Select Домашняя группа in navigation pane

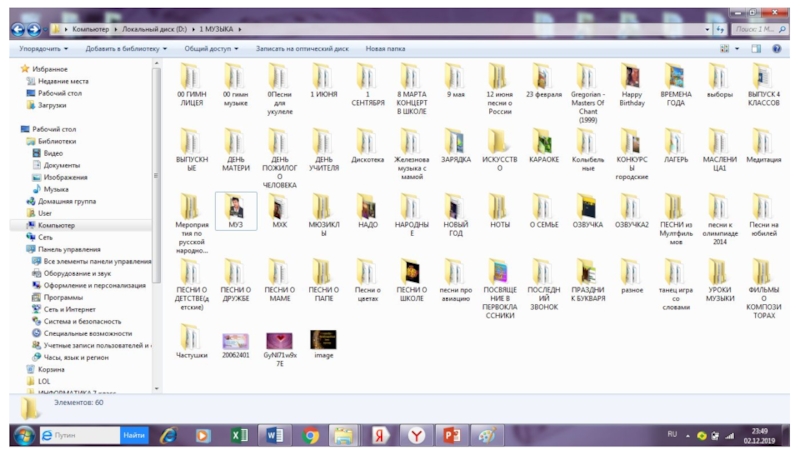[61, 202]
